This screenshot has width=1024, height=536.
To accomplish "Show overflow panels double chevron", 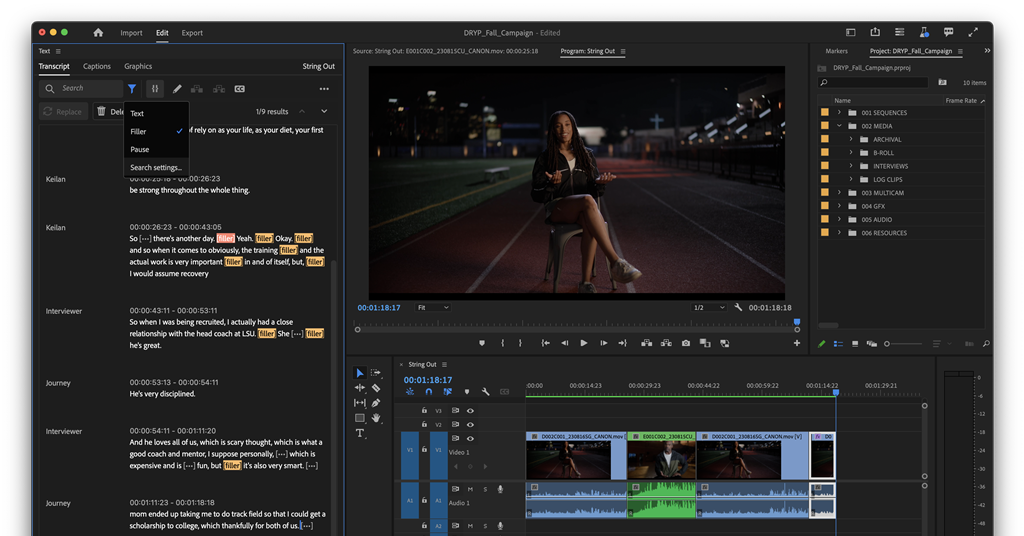I will [x=987, y=50].
